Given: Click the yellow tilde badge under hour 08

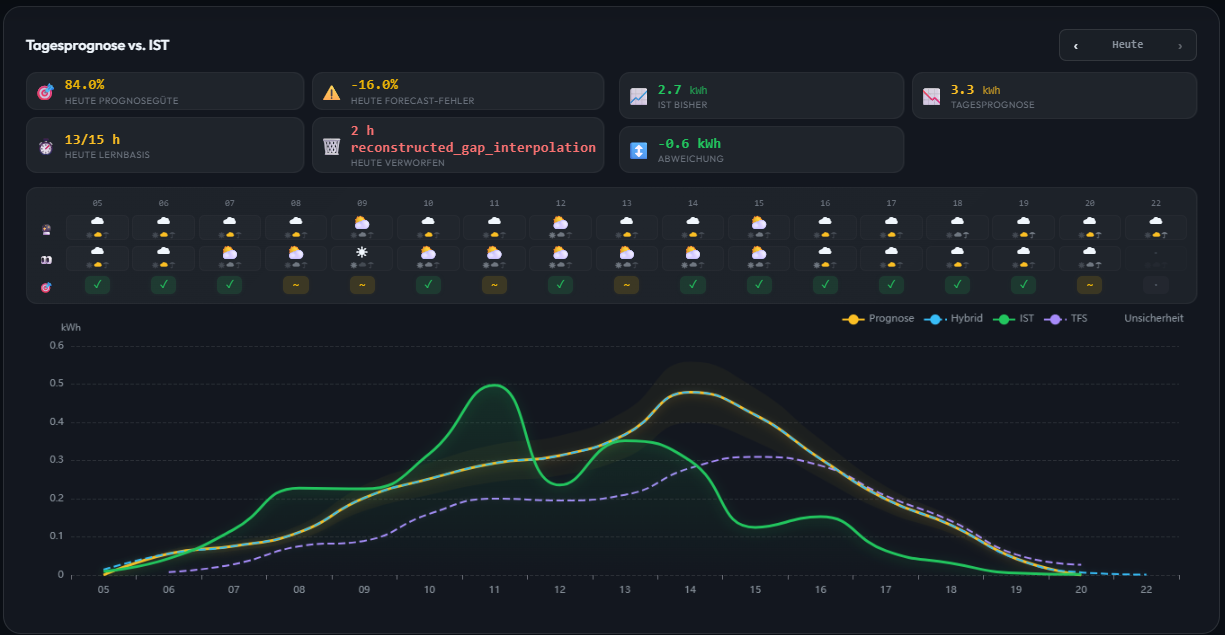Looking at the screenshot, I should click(x=296, y=285).
